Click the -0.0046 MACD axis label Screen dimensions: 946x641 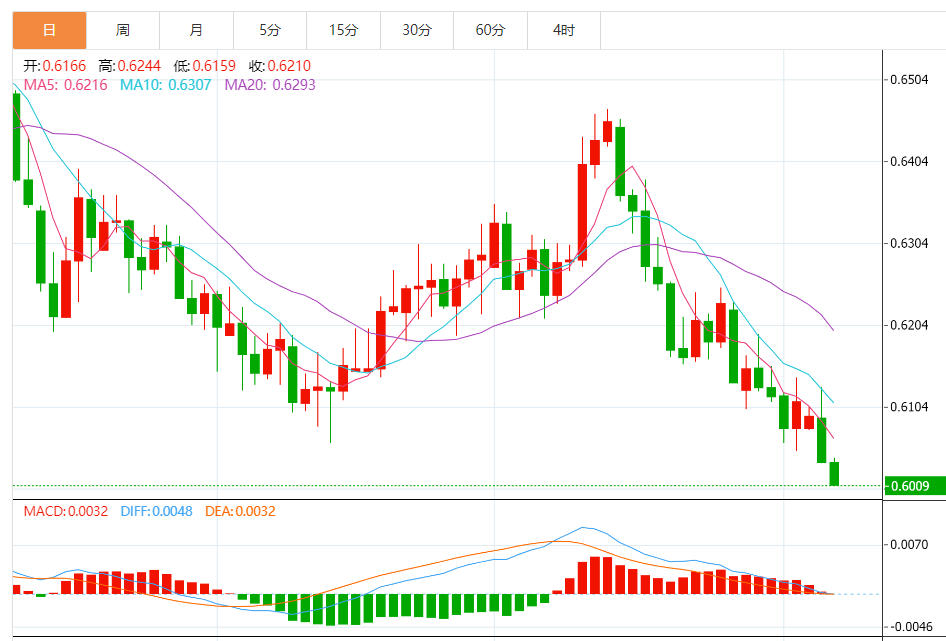pyautogui.click(x=910, y=627)
